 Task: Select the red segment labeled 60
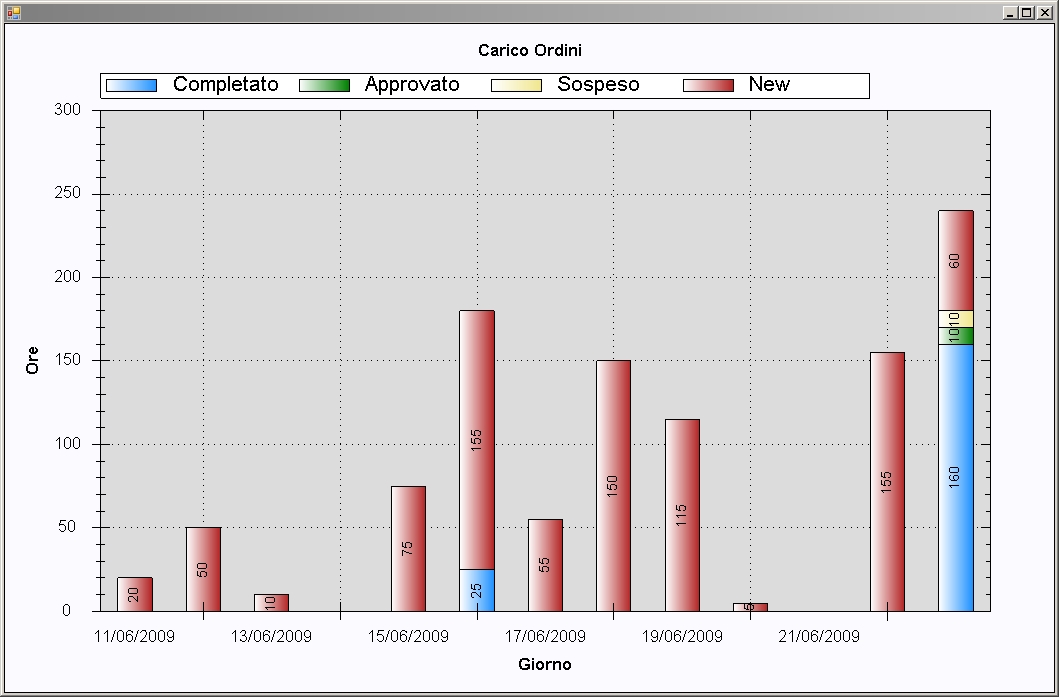956,261
